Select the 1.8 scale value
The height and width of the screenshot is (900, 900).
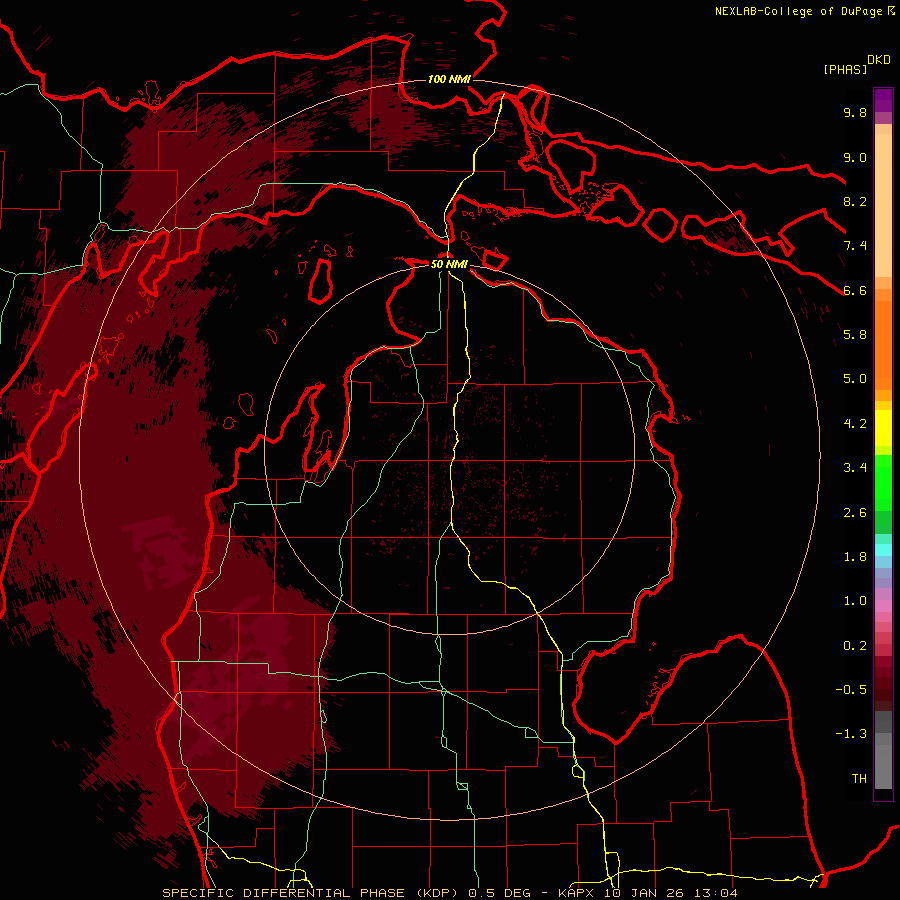click(x=855, y=557)
